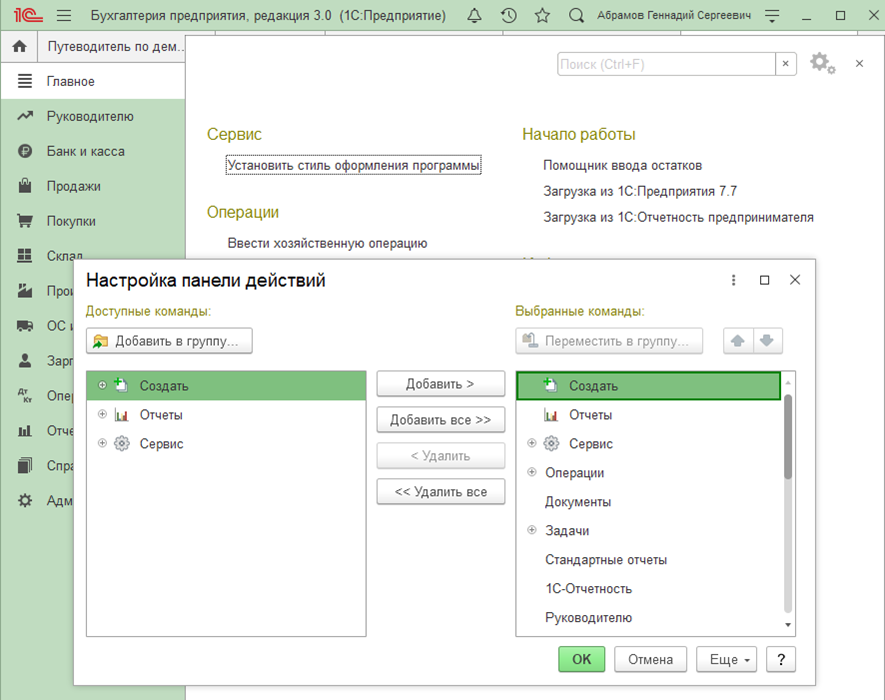Click the Добавить > button
Screen dimensions: 885x700
[440, 384]
